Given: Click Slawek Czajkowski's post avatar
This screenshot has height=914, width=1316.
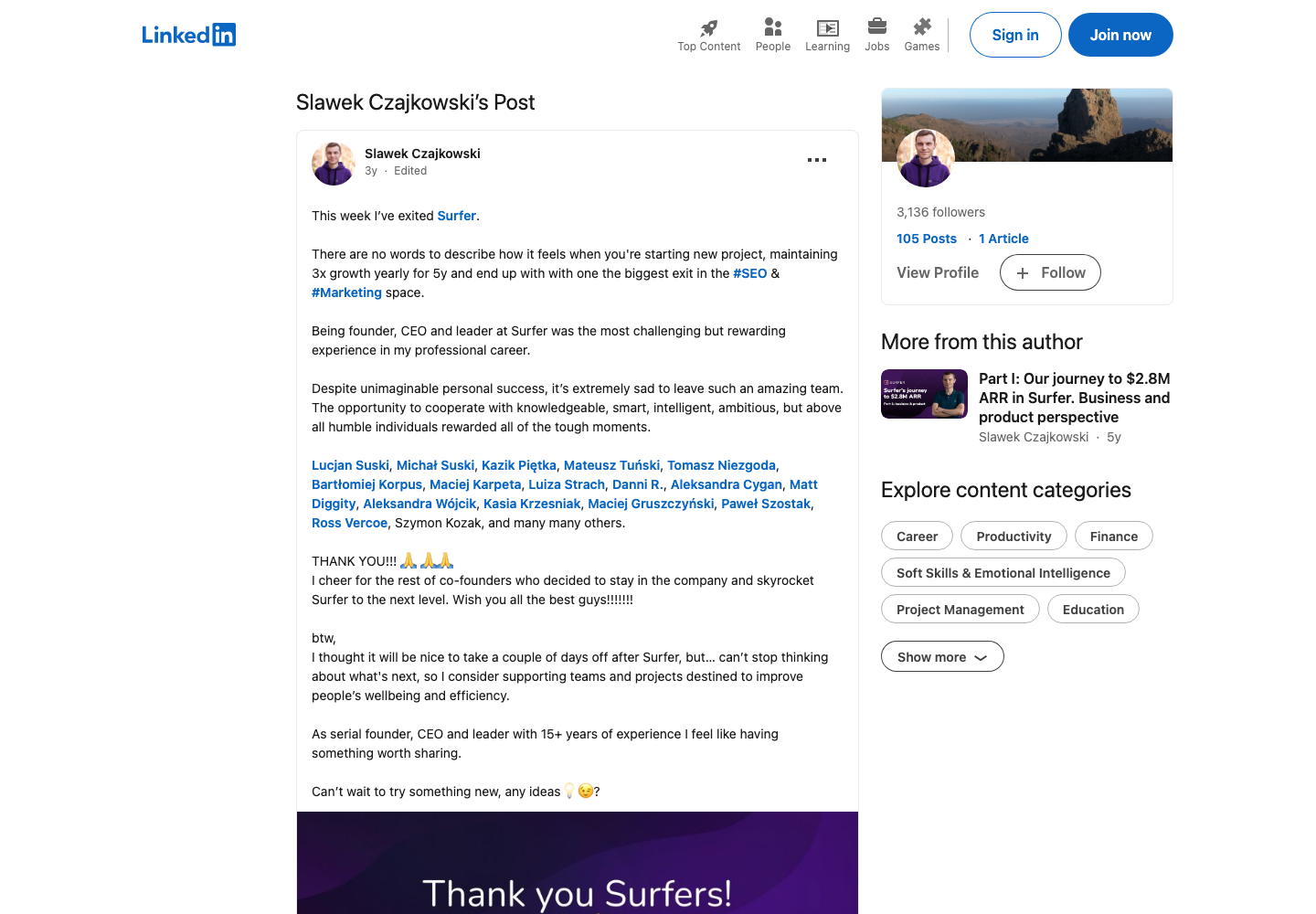Looking at the screenshot, I should point(334,164).
